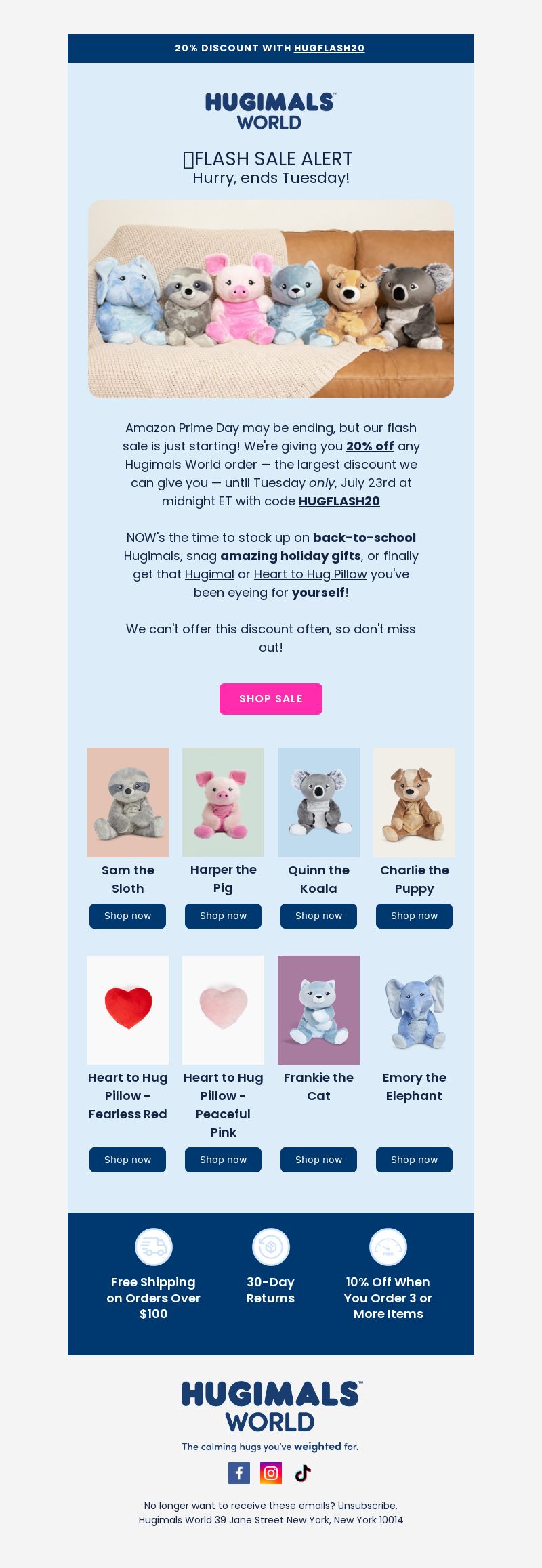Screen dimensions: 542x1568
Task: Click Shop now under Emory the Elephant
Action: (x=414, y=1160)
